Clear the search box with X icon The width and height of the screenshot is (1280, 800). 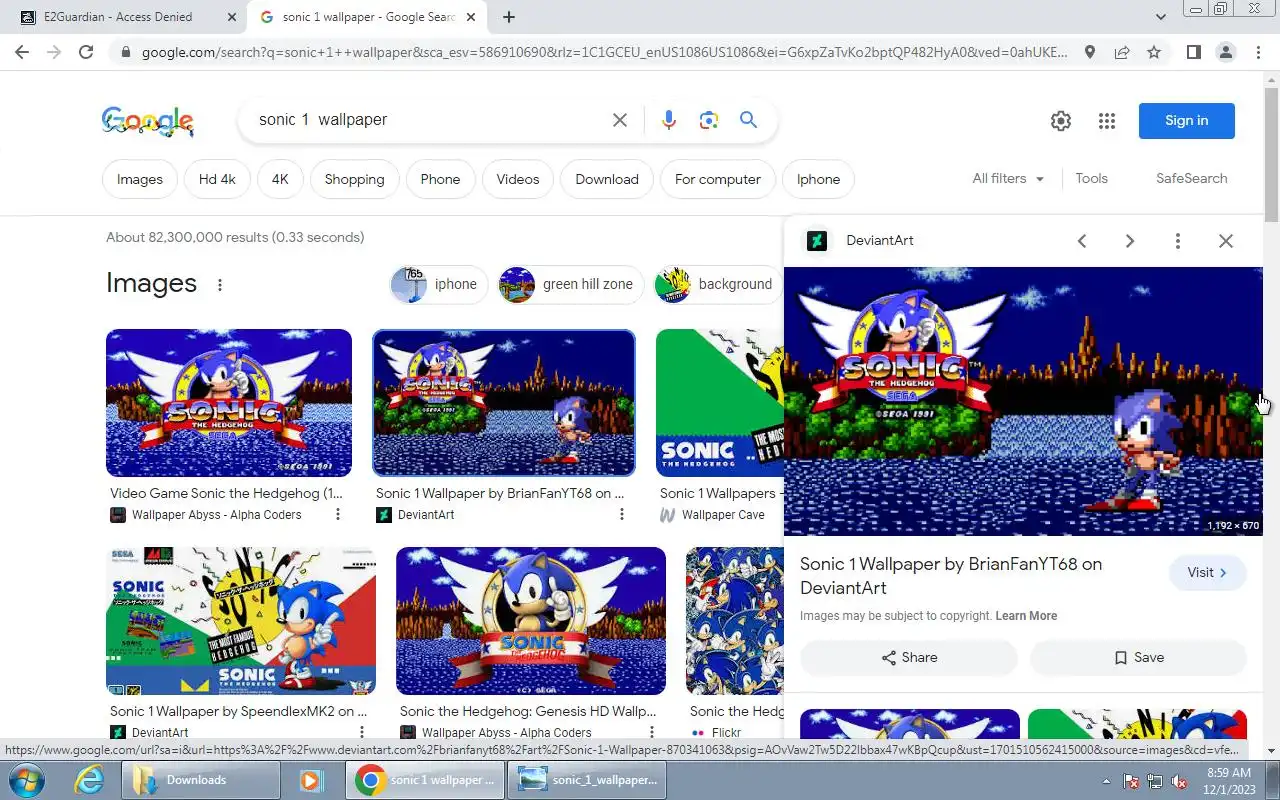[620, 120]
